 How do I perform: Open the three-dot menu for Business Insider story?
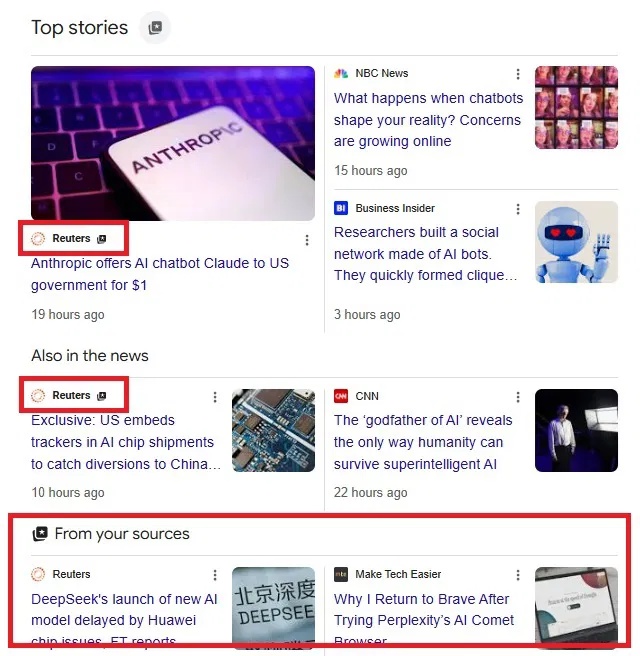tap(518, 209)
